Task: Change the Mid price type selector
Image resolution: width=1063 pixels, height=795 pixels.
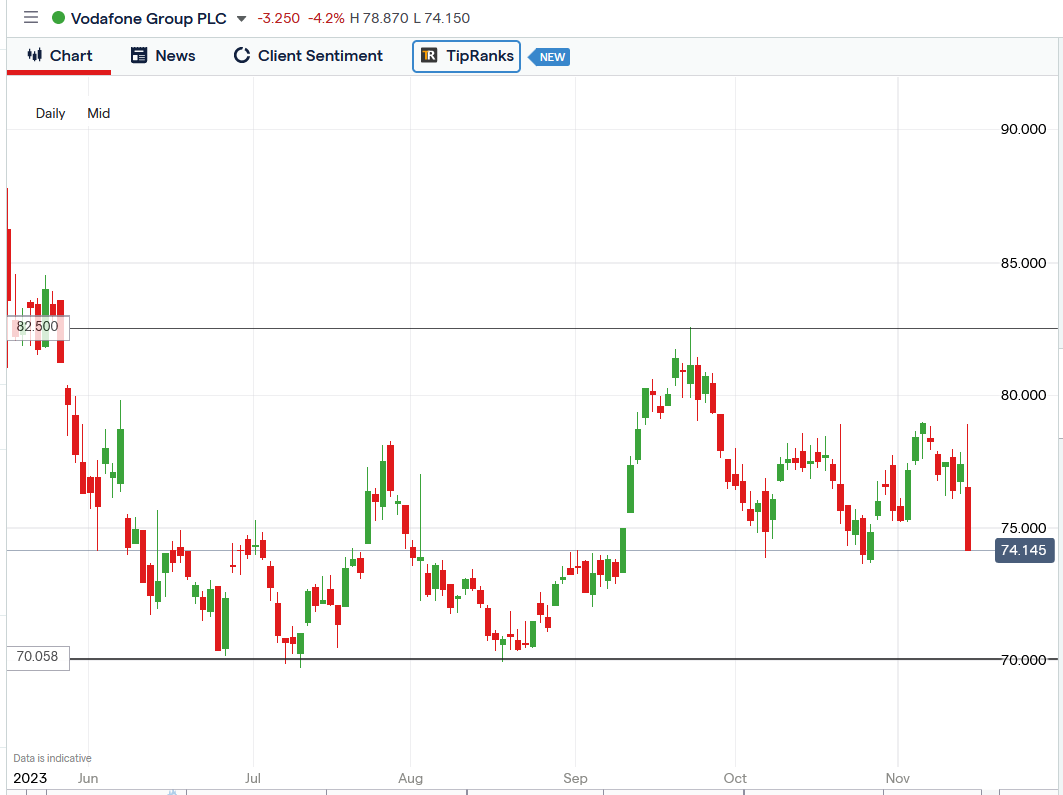Action: tap(98, 113)
